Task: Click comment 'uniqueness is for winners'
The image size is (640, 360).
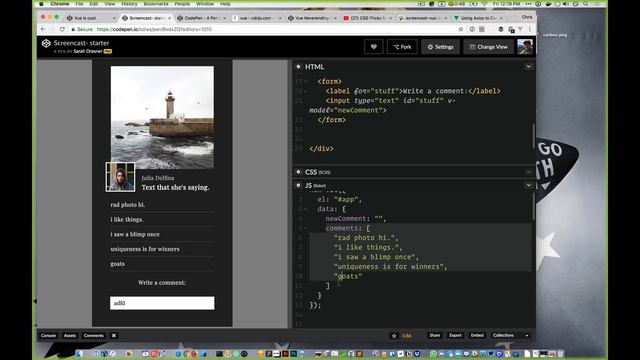Action: (x=145, y=249)
